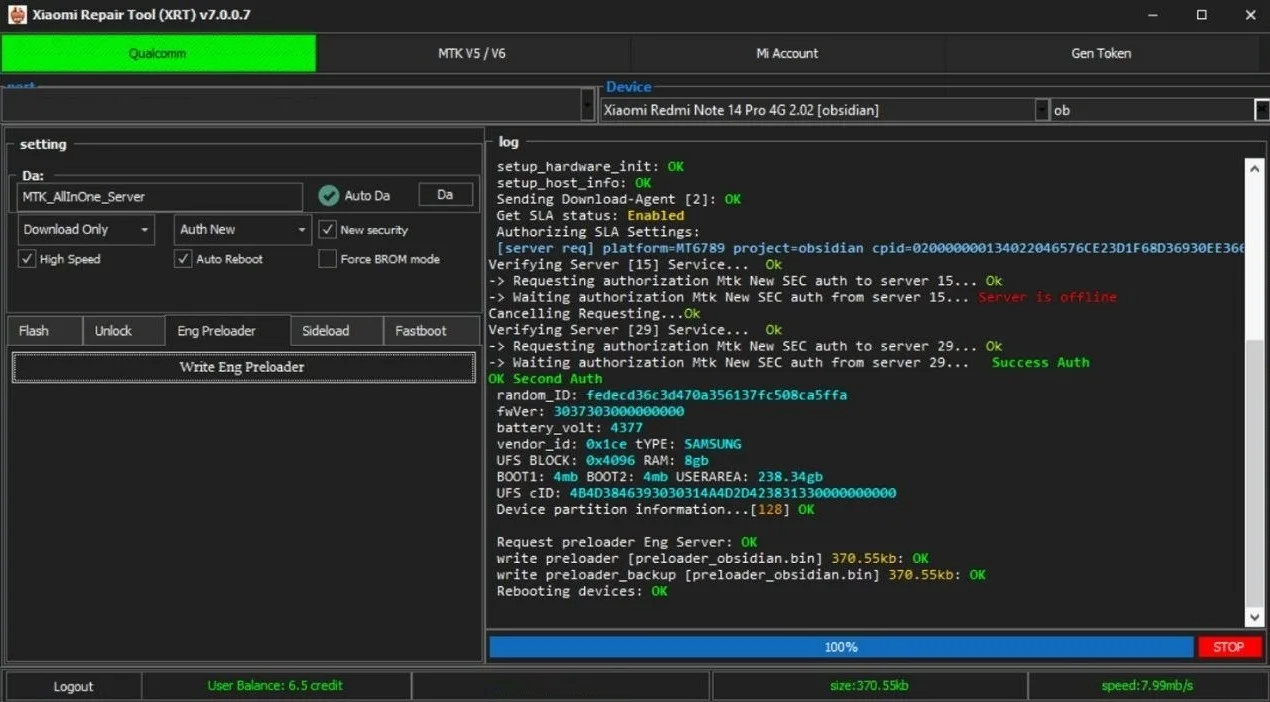Click the battery_volt: 4377 log line
The width and height of the screenshot is (1270, 702).
(x=570, y=427)
